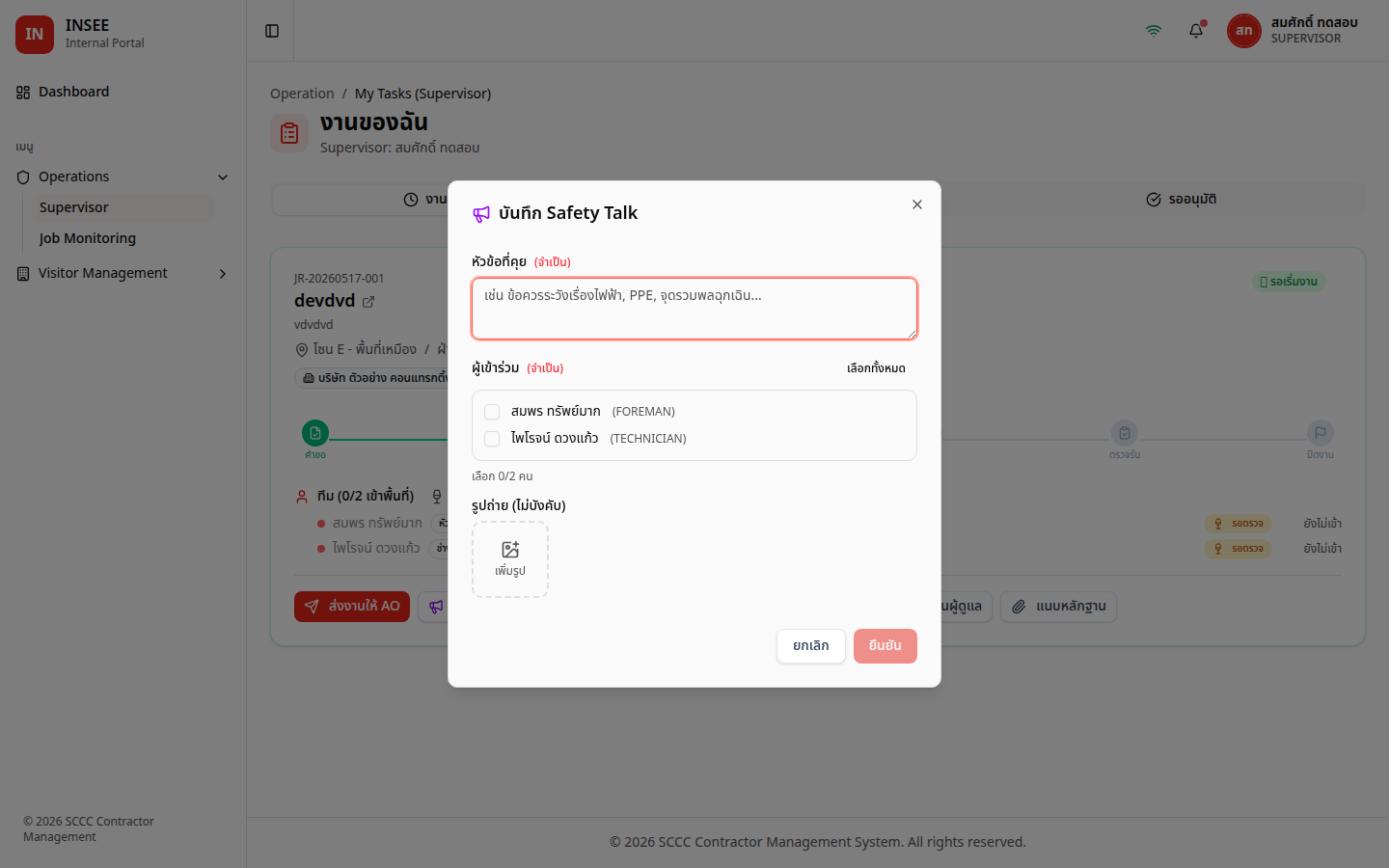Check the ไพโรจน์ ดวงแก้ว TECHNICIAN checkbox
The image size is (1389, 868).
(x=492, y=439)
